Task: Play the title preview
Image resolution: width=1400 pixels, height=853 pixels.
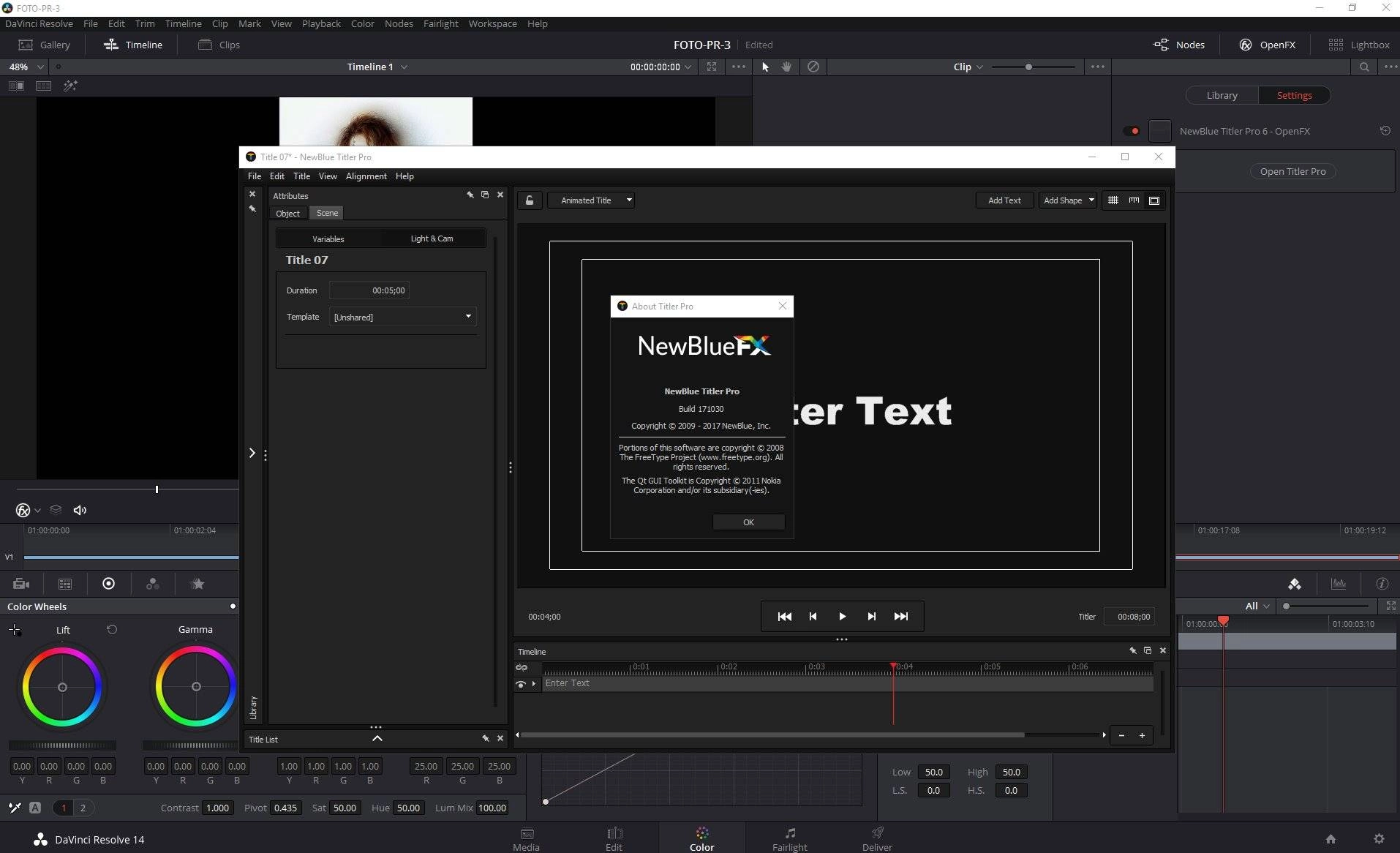Action: point(842,617)
